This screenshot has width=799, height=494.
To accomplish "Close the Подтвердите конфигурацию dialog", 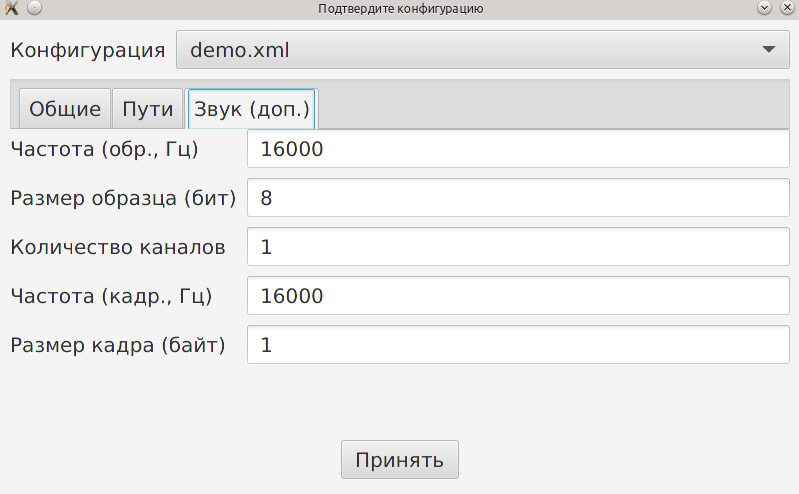I will pos(787,8).
